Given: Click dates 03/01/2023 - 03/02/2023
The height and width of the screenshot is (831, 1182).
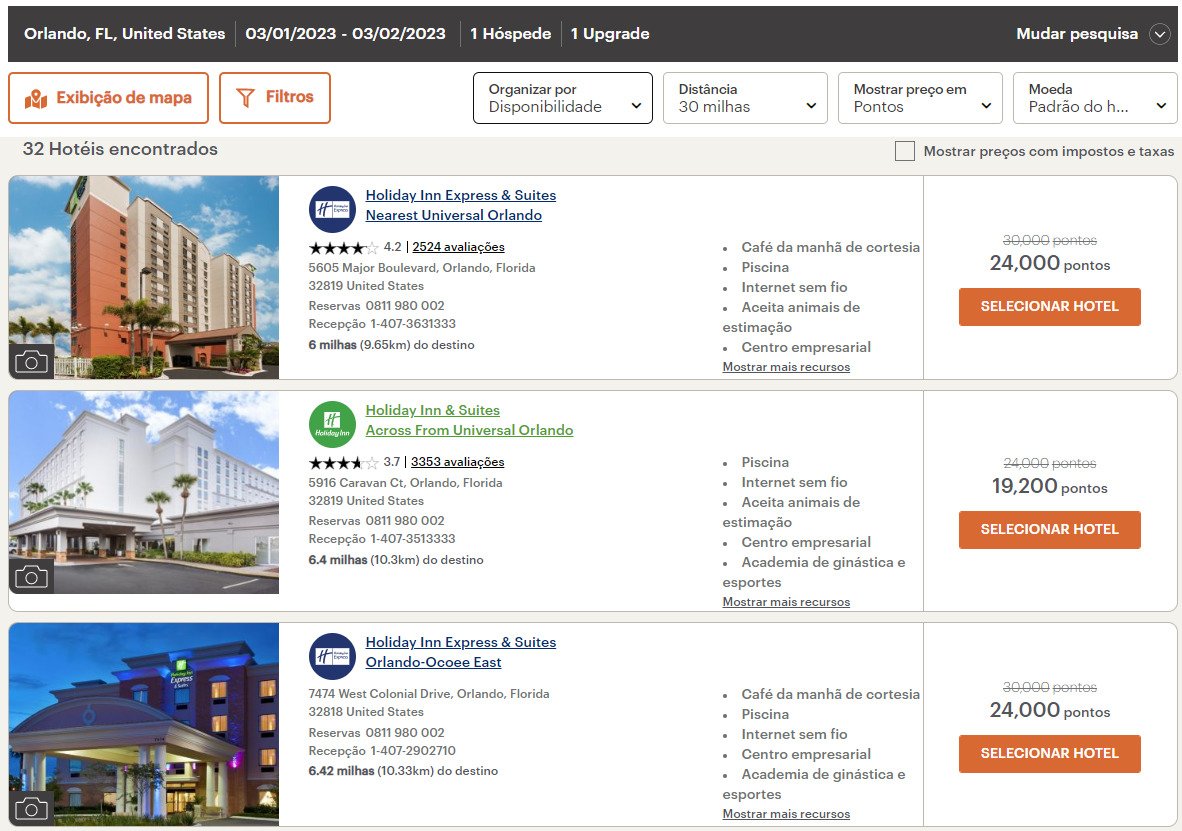Looking at the screenshot, I should coord(345,34).
